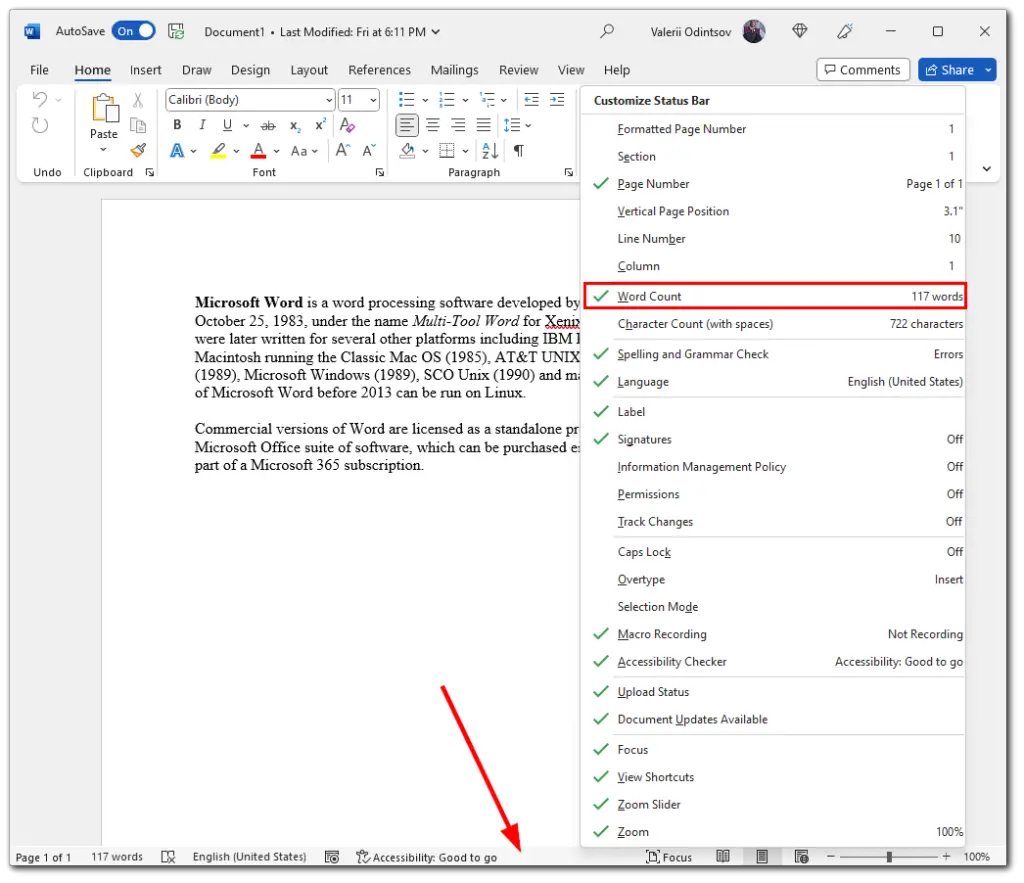
Task: Click the spelling errors indicator in the status bar
Action: [168, 856]
